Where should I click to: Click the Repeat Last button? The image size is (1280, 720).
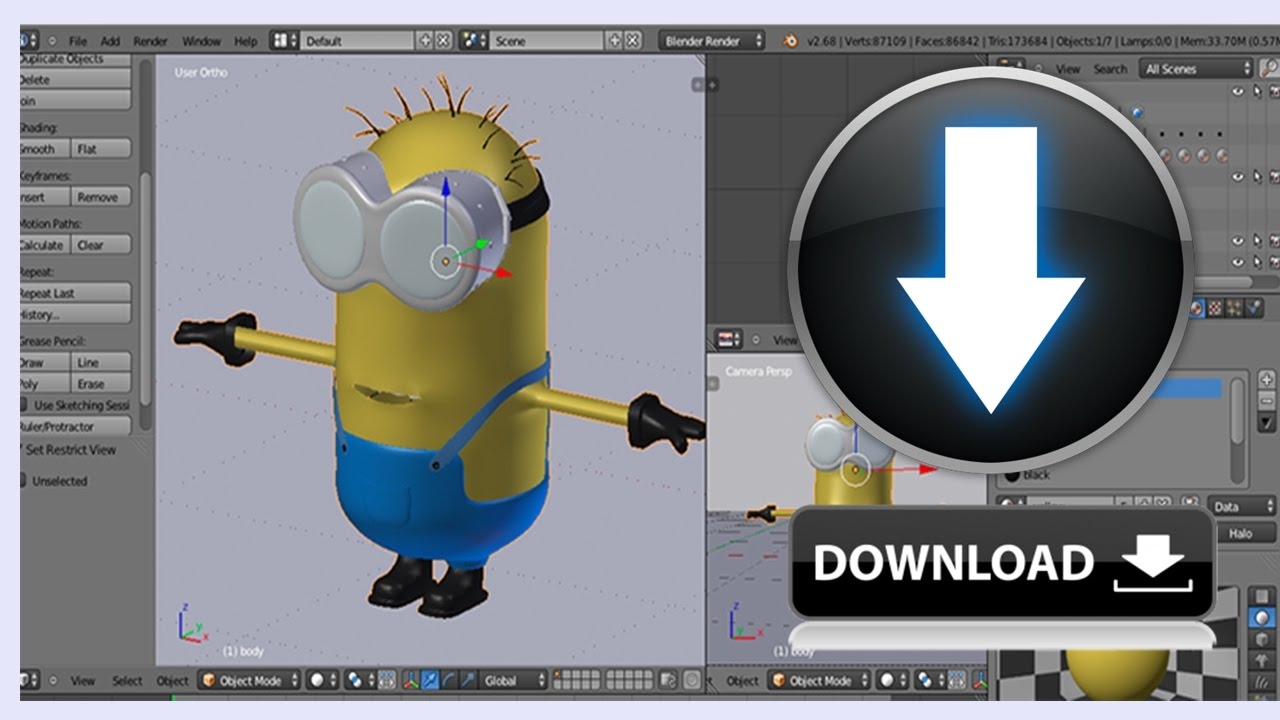(x=75, y=293)
